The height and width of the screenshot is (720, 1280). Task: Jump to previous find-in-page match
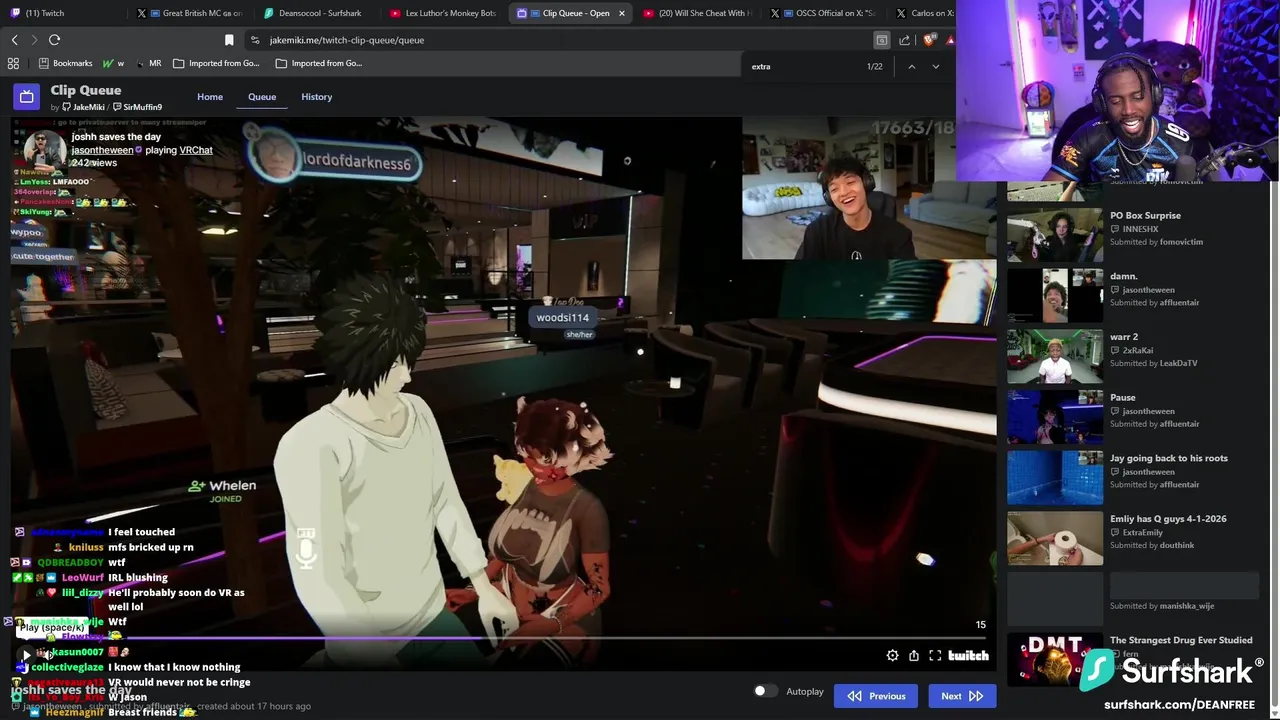(911, 66)
